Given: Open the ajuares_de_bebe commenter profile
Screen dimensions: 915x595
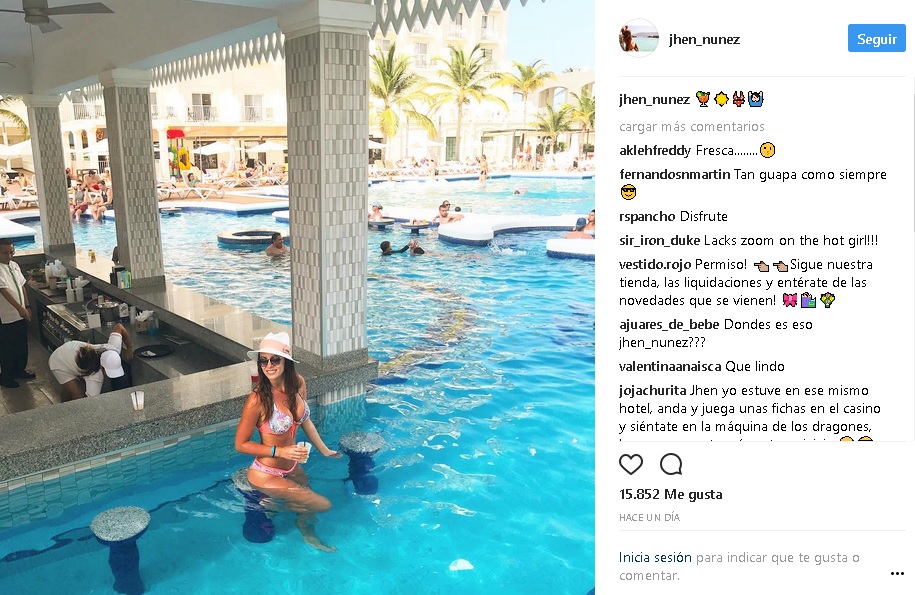Looking at the screenshot, I should [x=669, y=324].
